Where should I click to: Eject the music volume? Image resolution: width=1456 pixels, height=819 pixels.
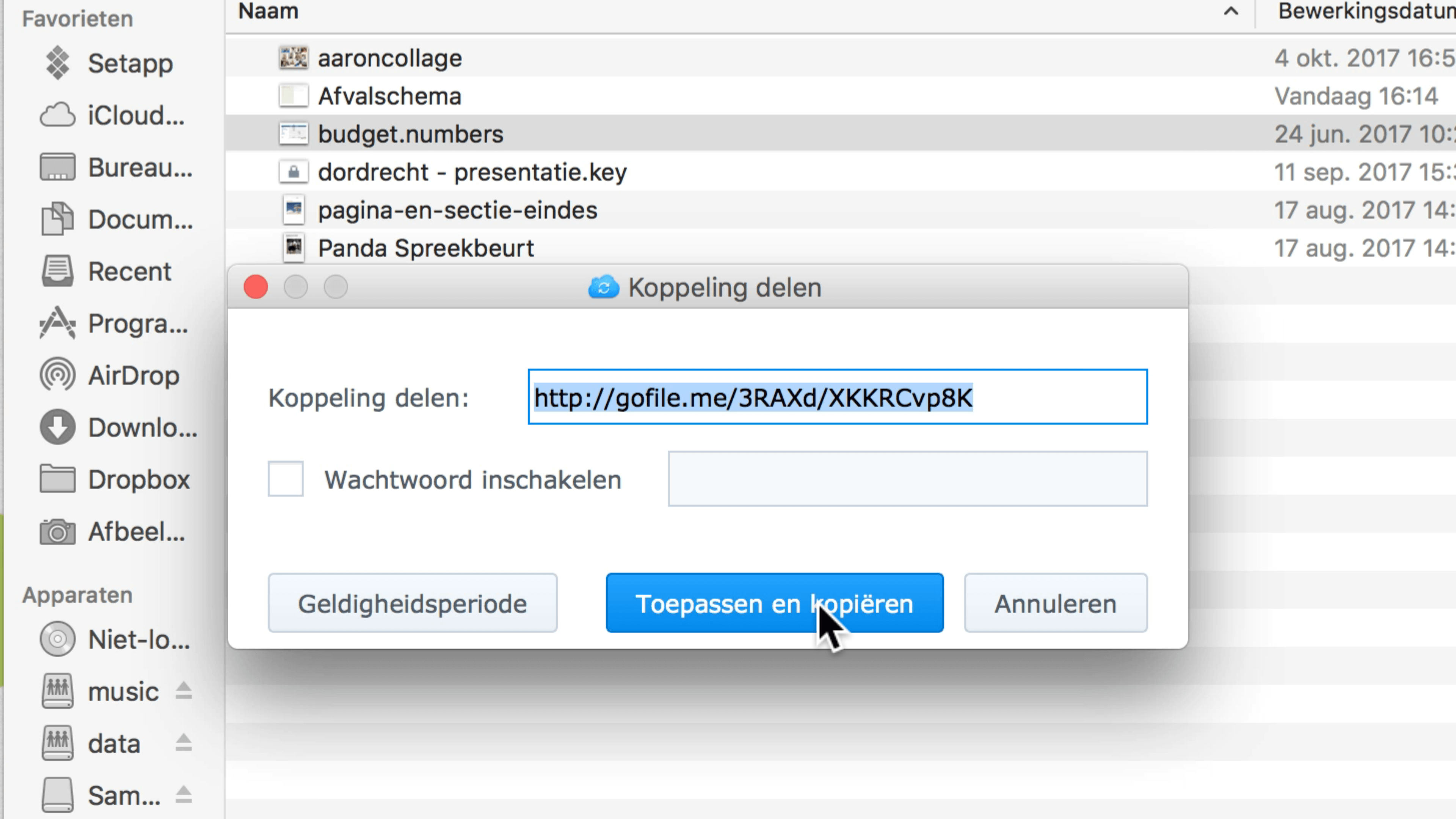click(183, 691)
